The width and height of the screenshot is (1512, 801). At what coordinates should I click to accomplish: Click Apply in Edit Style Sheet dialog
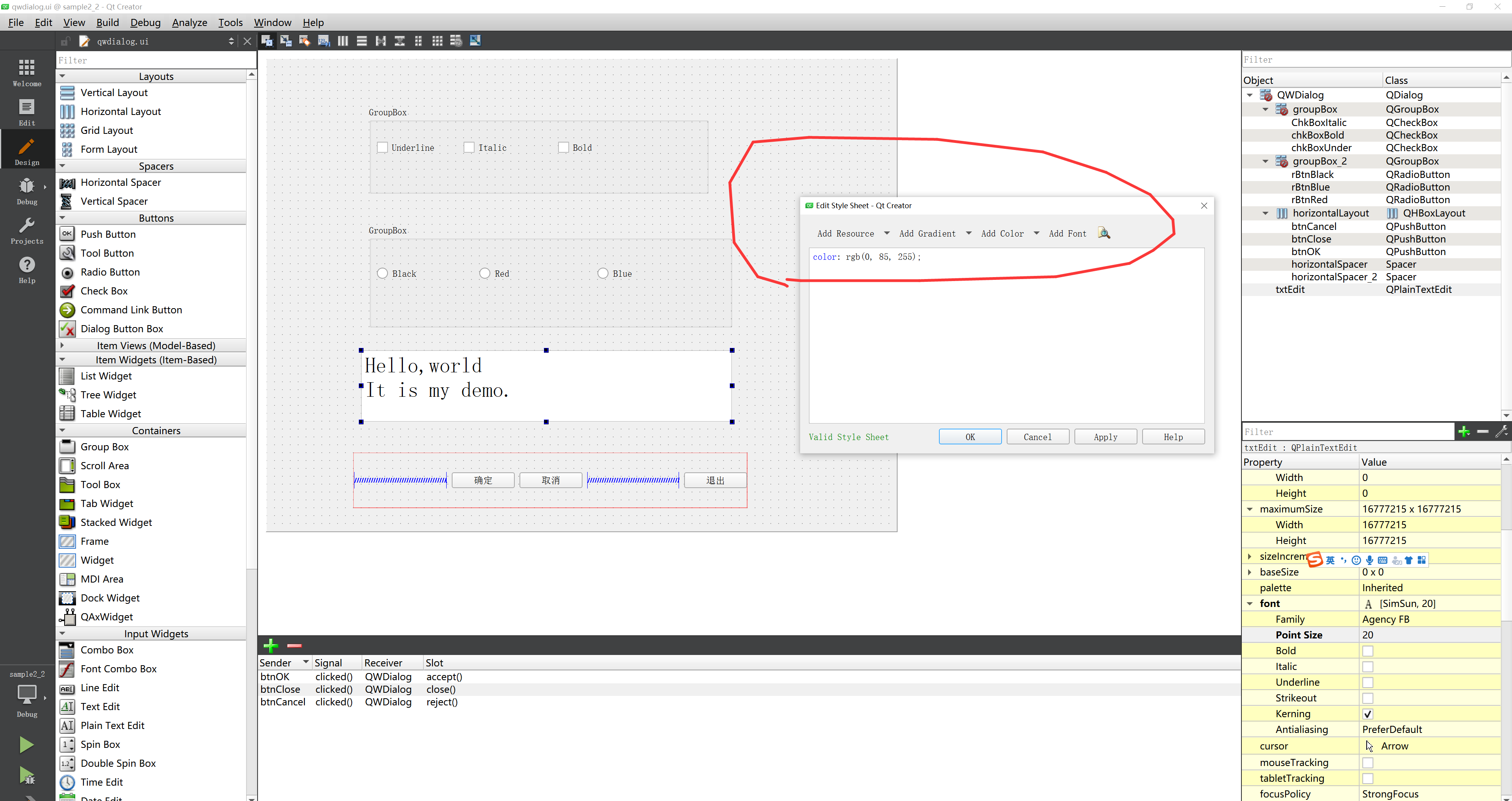[1105, 437]
